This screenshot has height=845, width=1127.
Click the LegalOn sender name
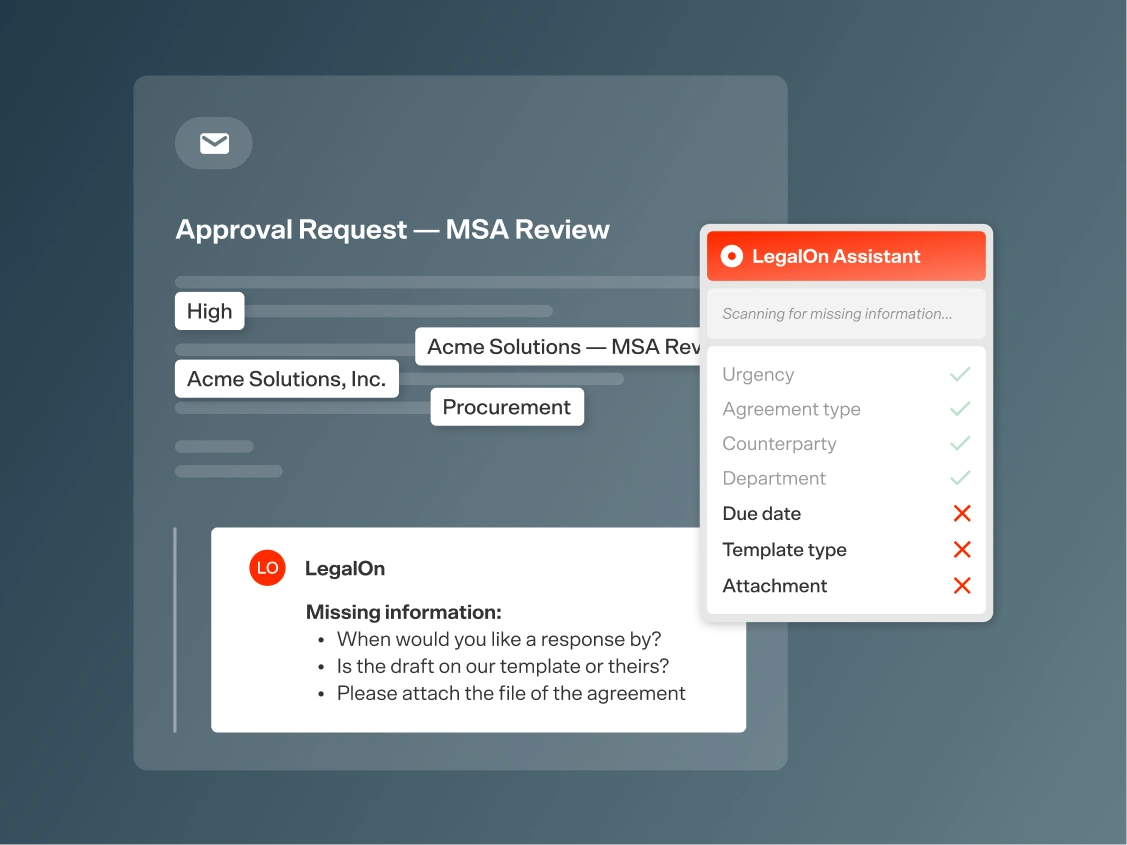coord(345,568)
